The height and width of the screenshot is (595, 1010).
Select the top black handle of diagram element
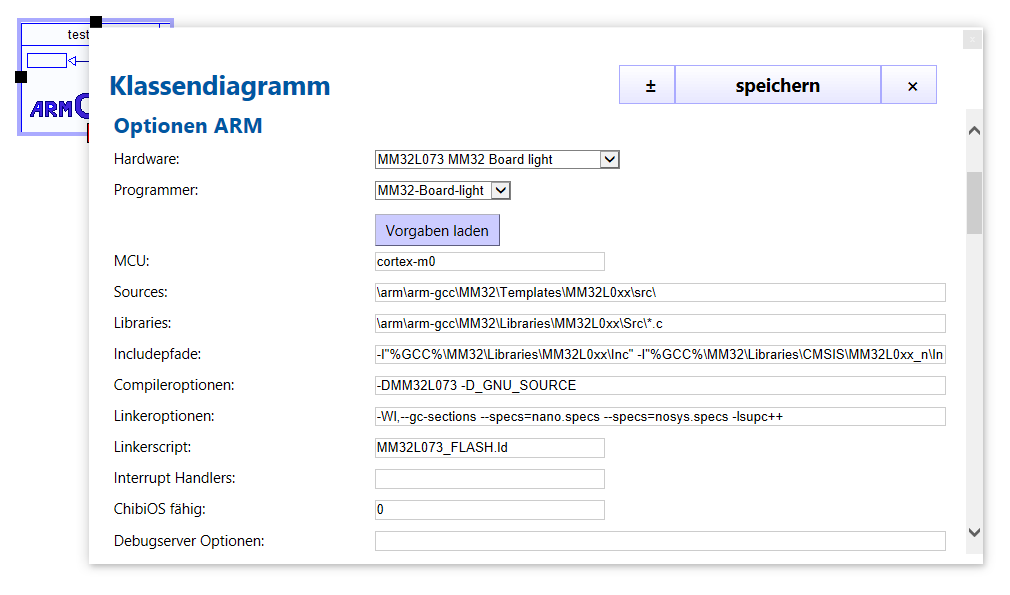[96, 21]
